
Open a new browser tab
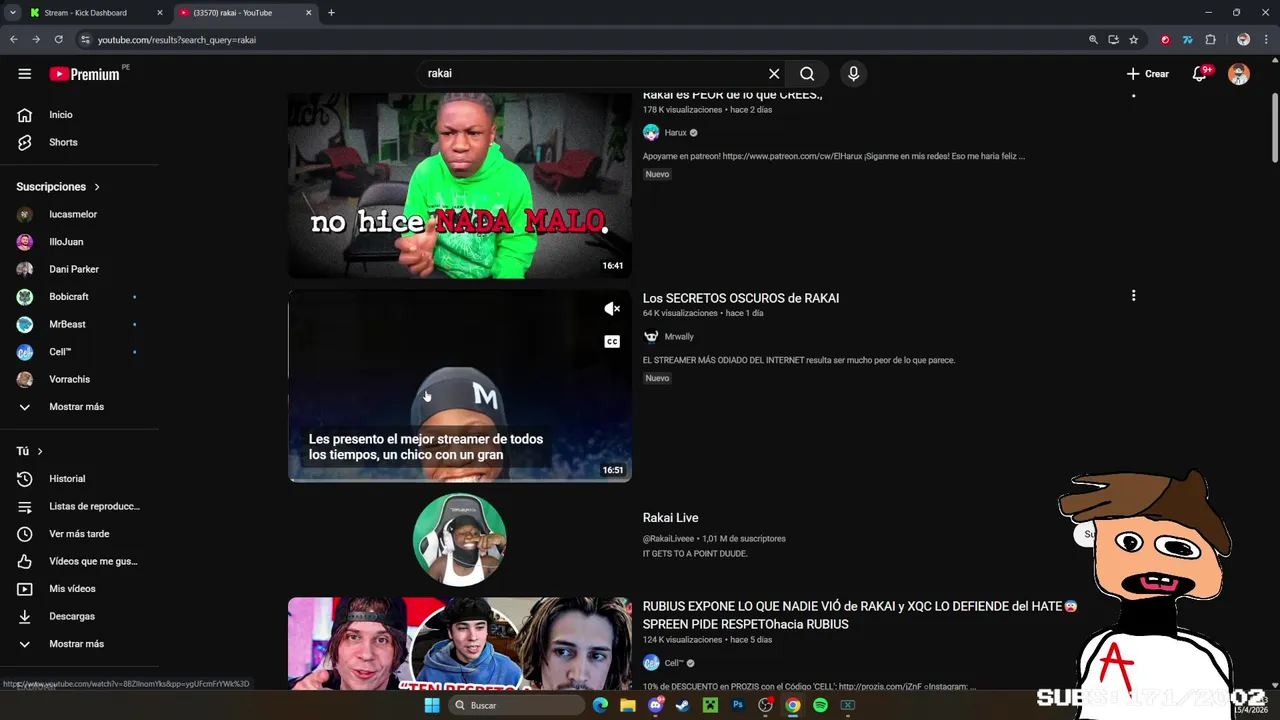(331, 13)
